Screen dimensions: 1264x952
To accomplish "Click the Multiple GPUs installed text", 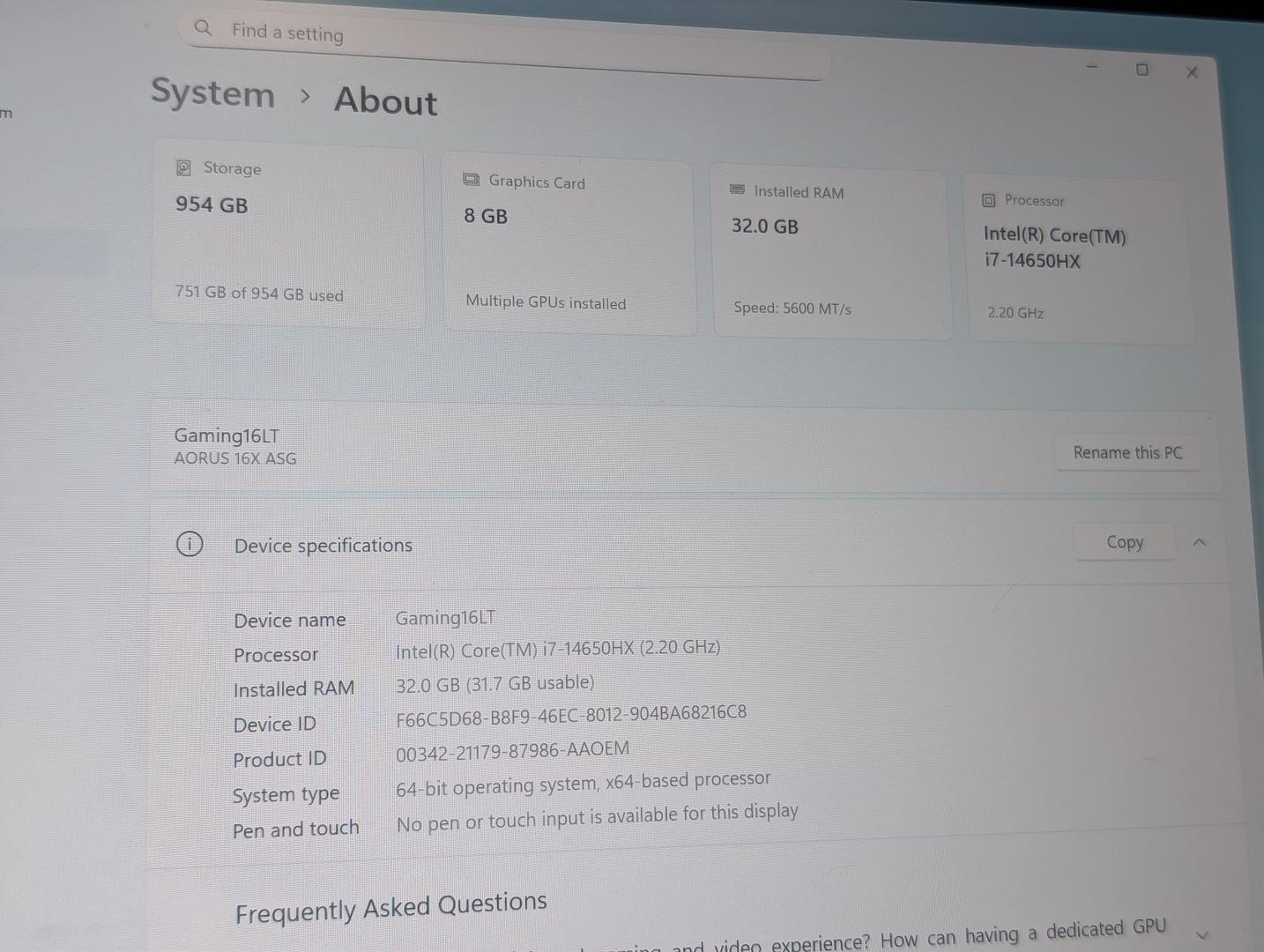I will point(546,301).
